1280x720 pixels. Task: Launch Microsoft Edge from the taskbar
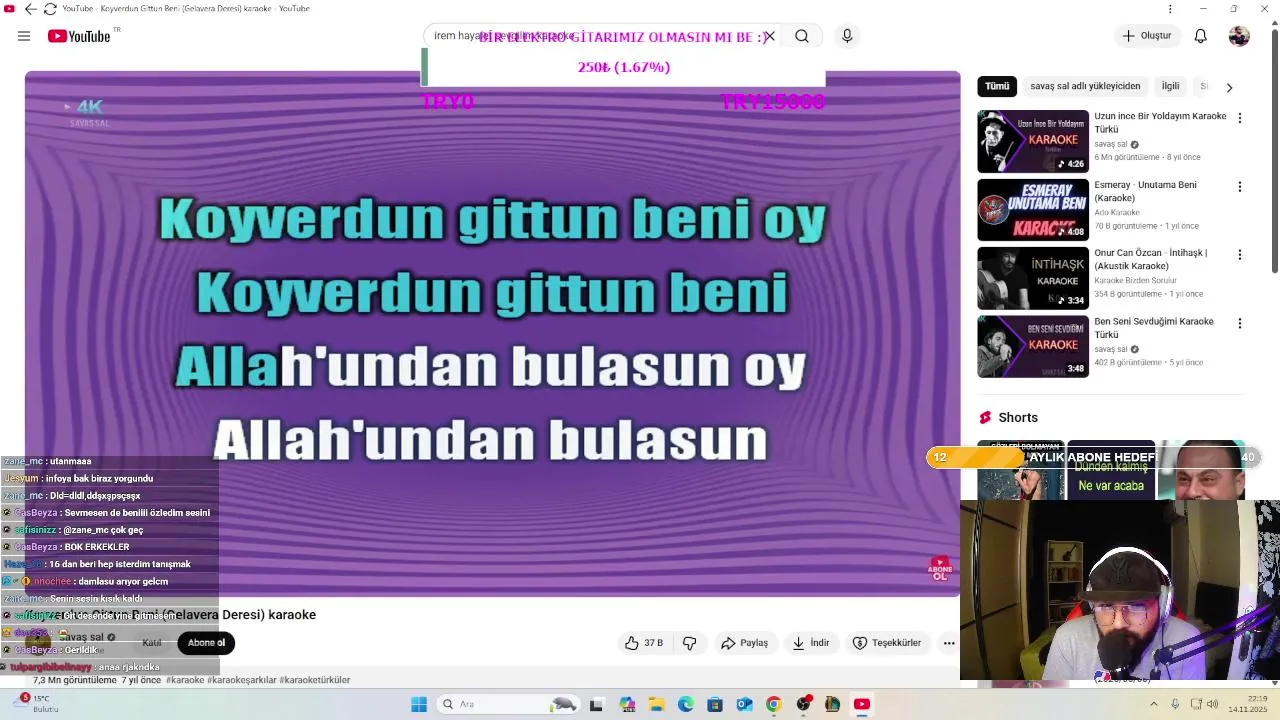pos(685,704)
